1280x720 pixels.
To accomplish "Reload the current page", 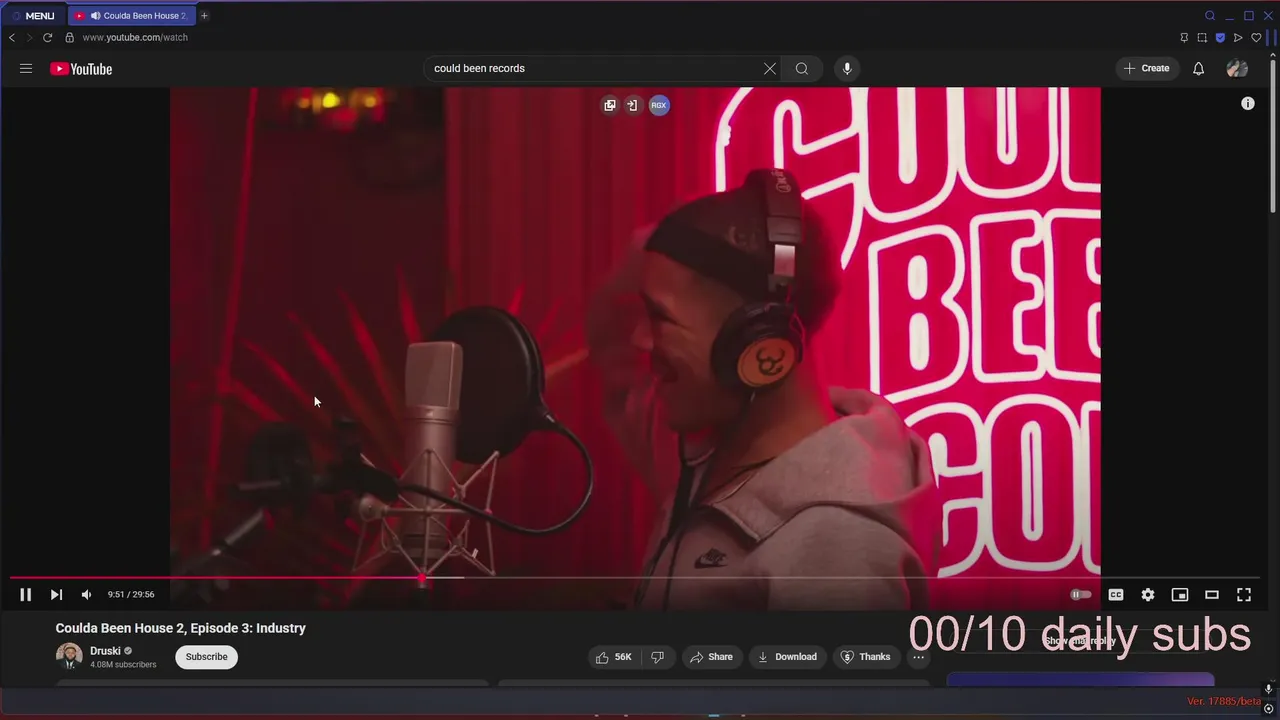I will [x=47, y=38].
